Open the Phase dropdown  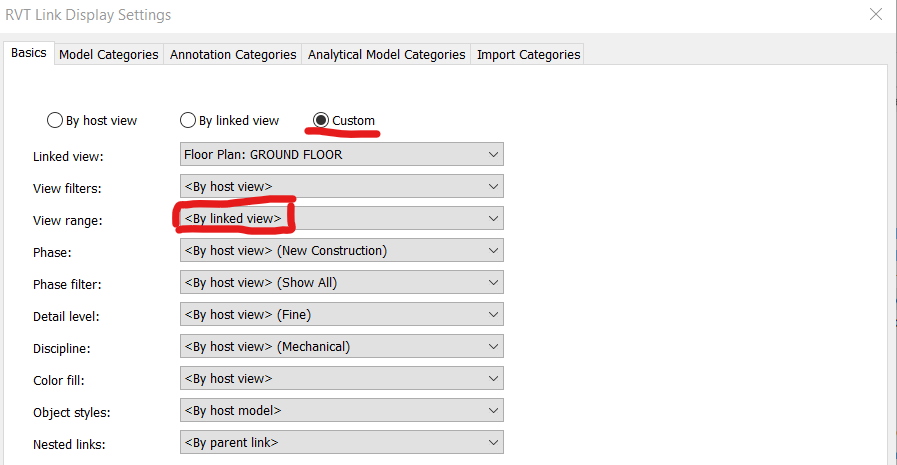342,251
